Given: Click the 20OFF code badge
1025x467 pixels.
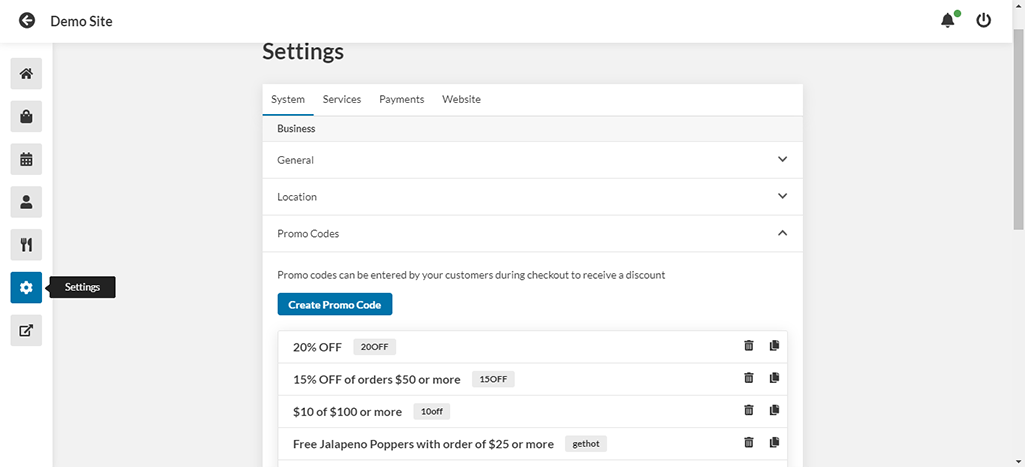Looking at the screenshot, I should tap(375, 347).
